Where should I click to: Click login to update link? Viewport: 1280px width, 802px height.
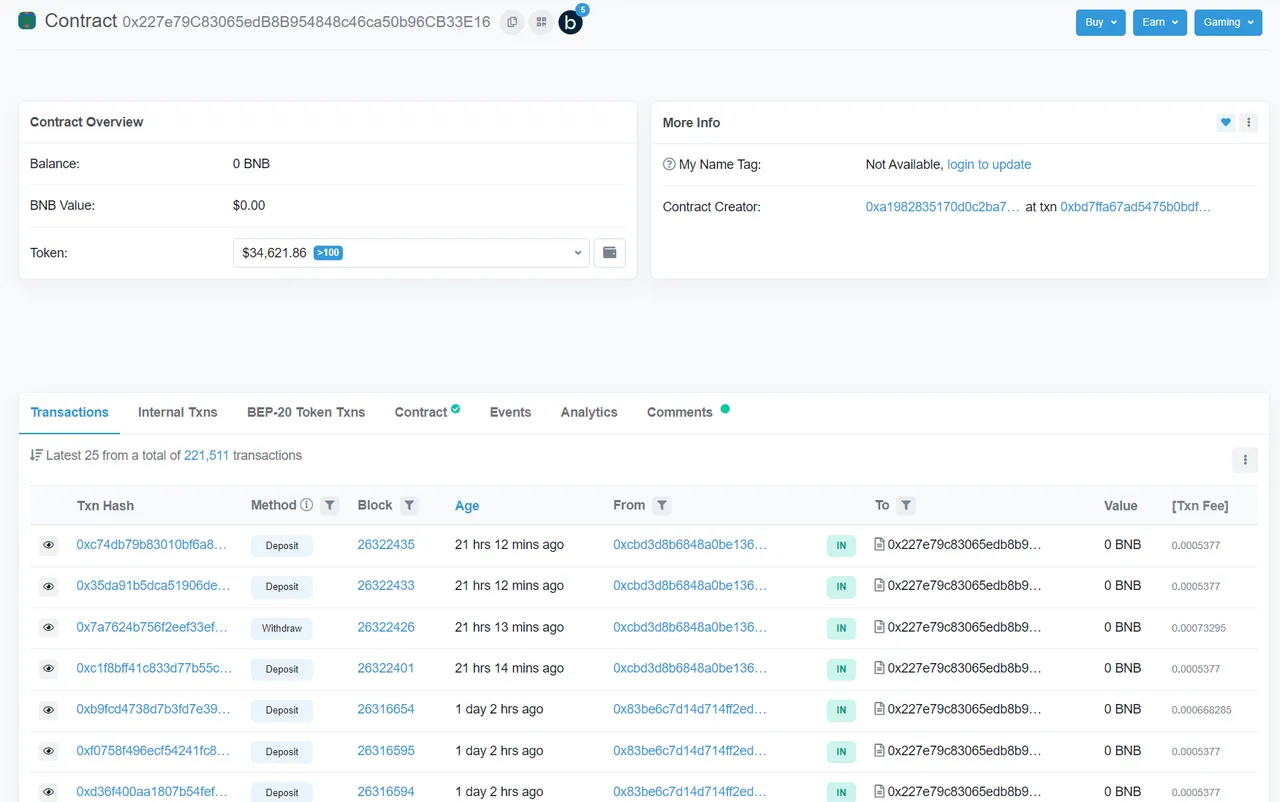[x=989, y=164]
